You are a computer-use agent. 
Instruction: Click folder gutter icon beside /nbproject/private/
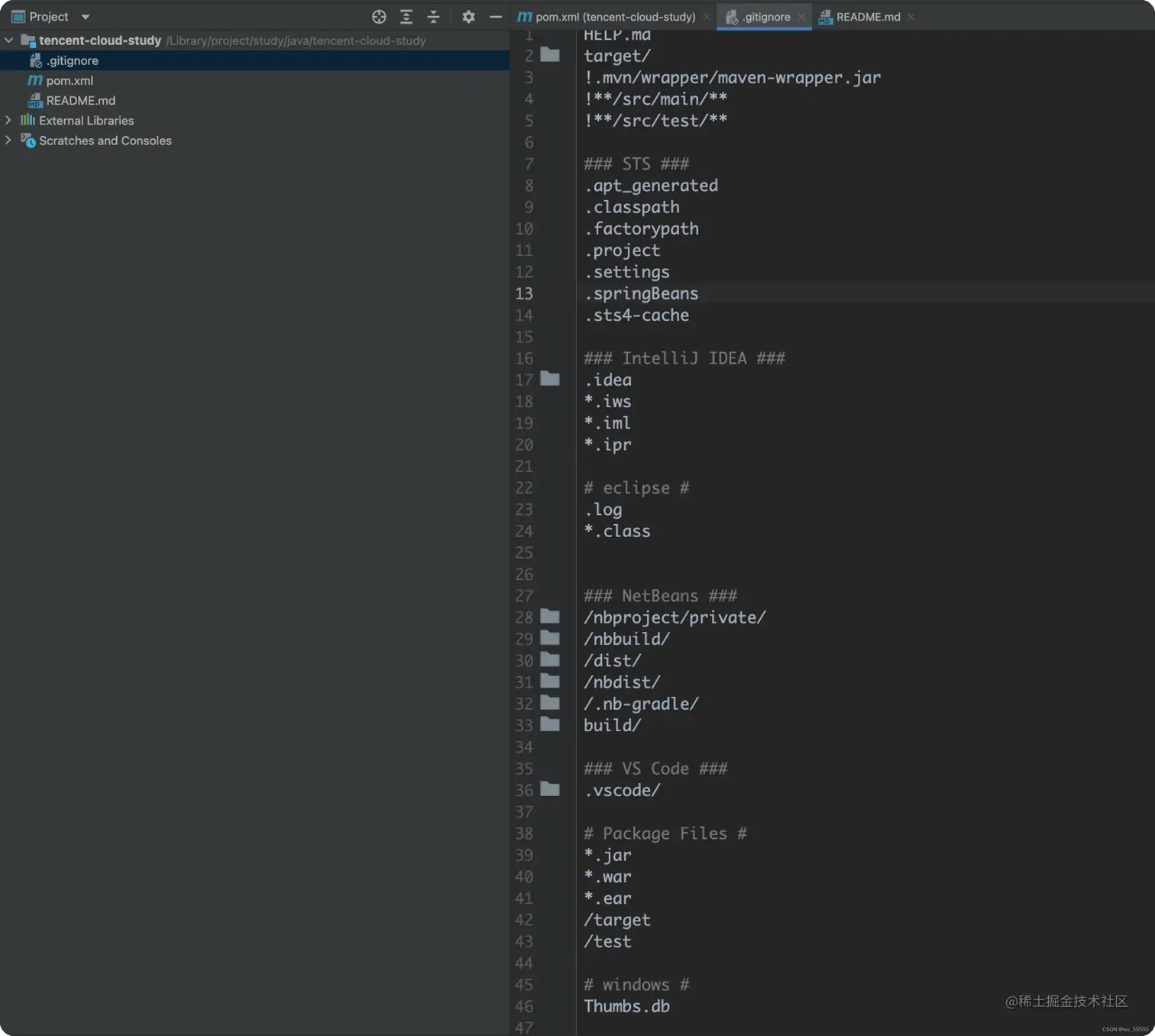pos(550,617)
